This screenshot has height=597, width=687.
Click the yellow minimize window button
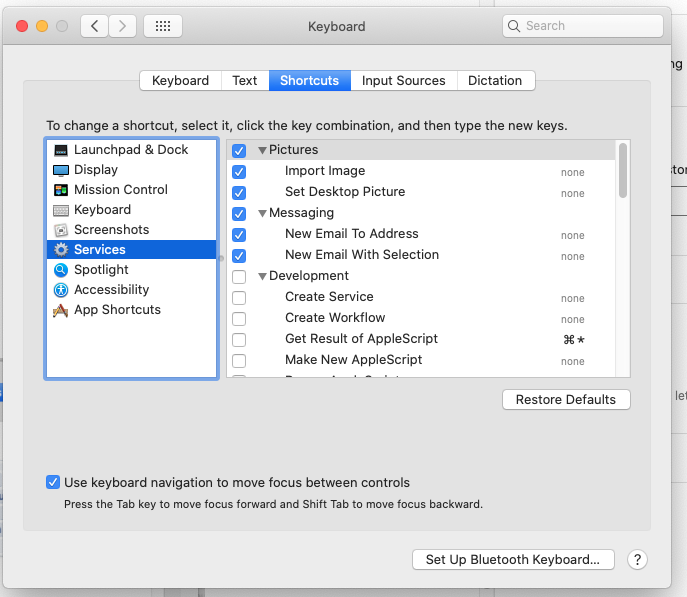pyautogui.click(x=42, y=26)
